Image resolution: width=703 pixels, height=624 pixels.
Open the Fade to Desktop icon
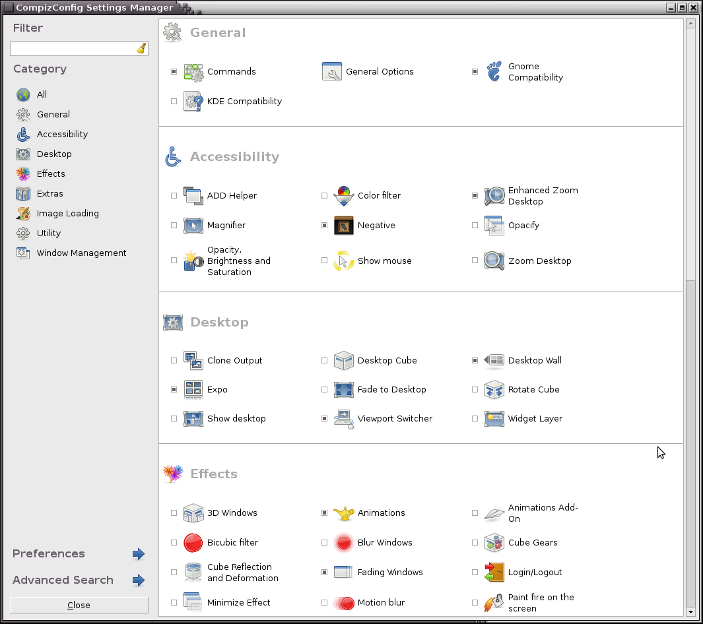pyautogui.click(x=344, y=390)
